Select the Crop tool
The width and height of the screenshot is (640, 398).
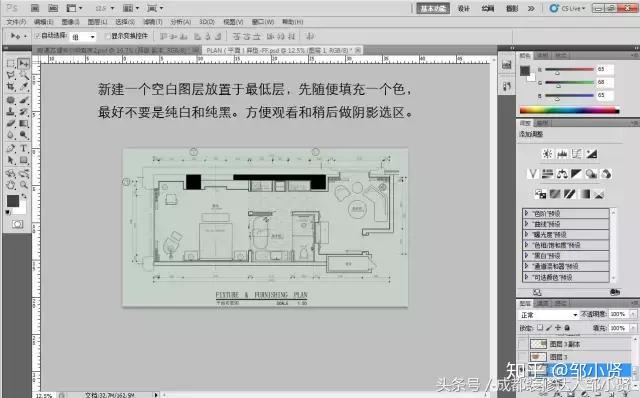tap(11, 87)
